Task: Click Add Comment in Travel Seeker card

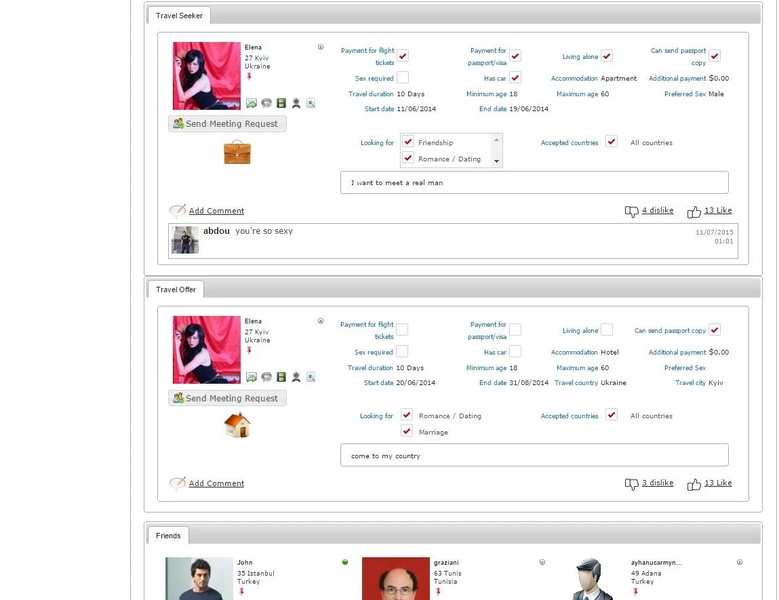Action: click(x=216, y=211)
